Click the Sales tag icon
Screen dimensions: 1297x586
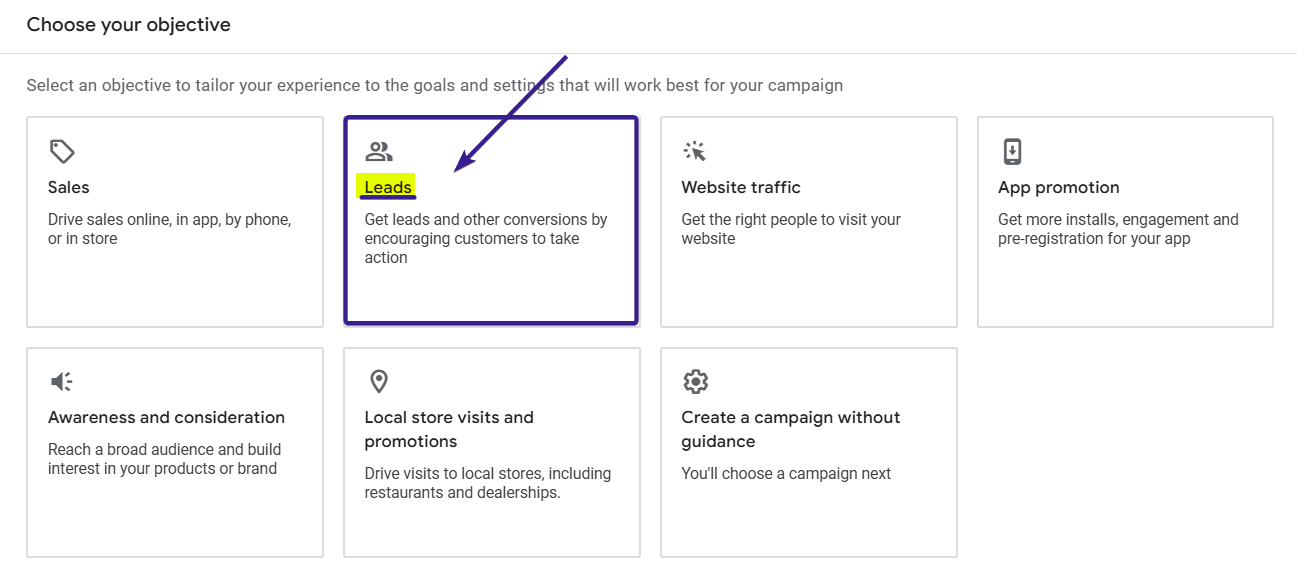point(62,150)
